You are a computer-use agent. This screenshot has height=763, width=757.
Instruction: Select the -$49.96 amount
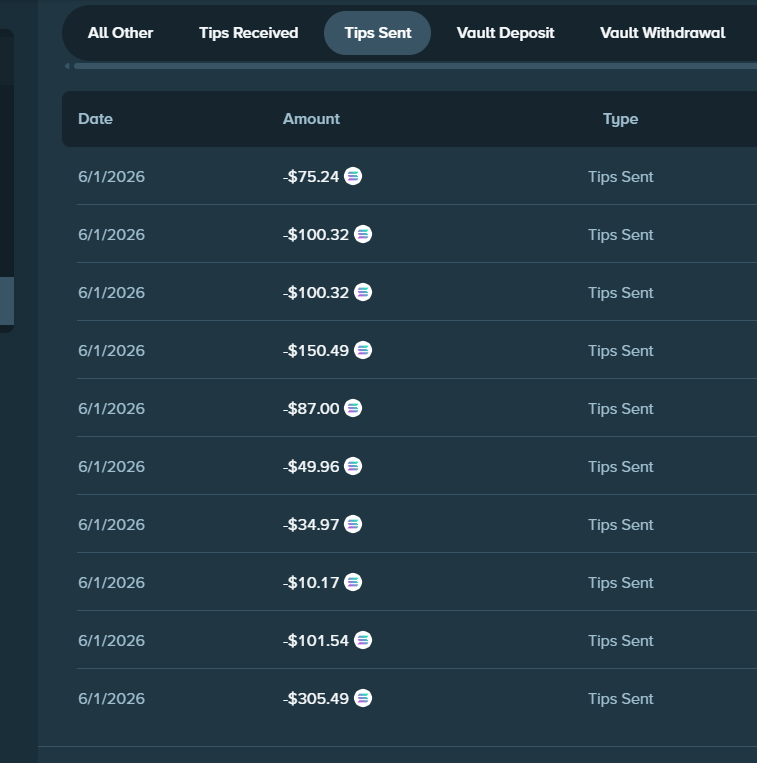point(311,467)
